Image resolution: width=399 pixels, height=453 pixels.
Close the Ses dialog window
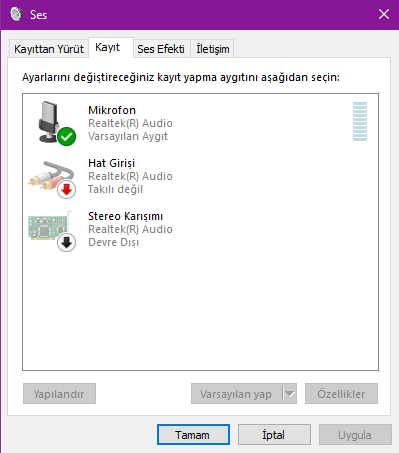pyautogui.click(x=384, y=14)
